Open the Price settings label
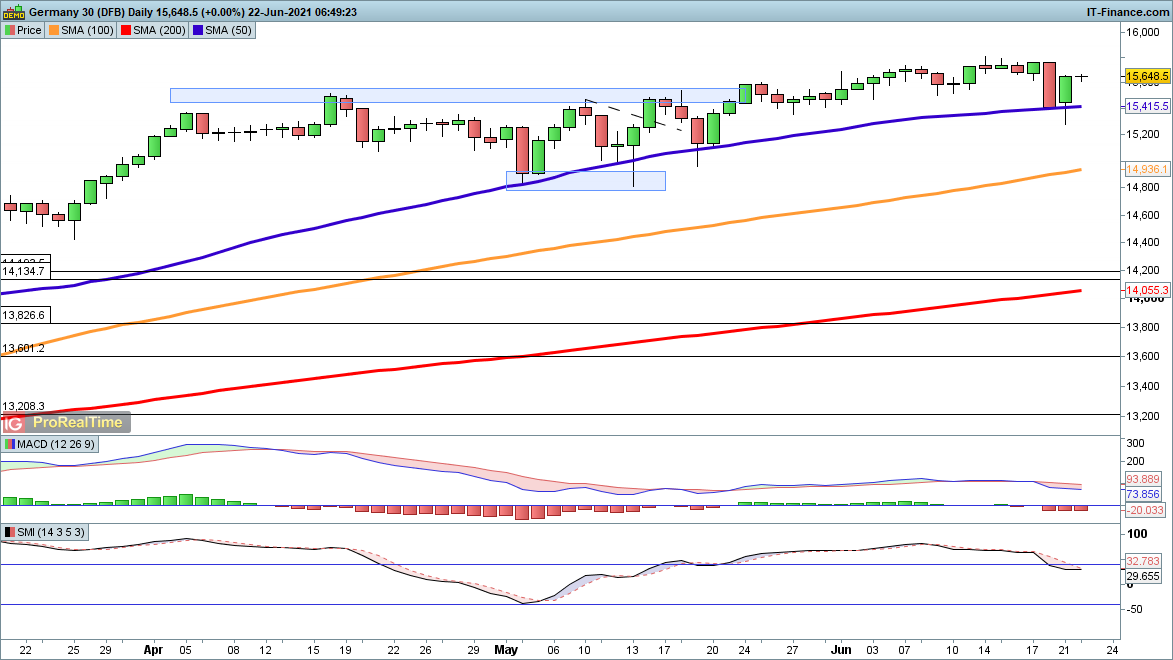 pyautogui.click(x=29, y=30)
